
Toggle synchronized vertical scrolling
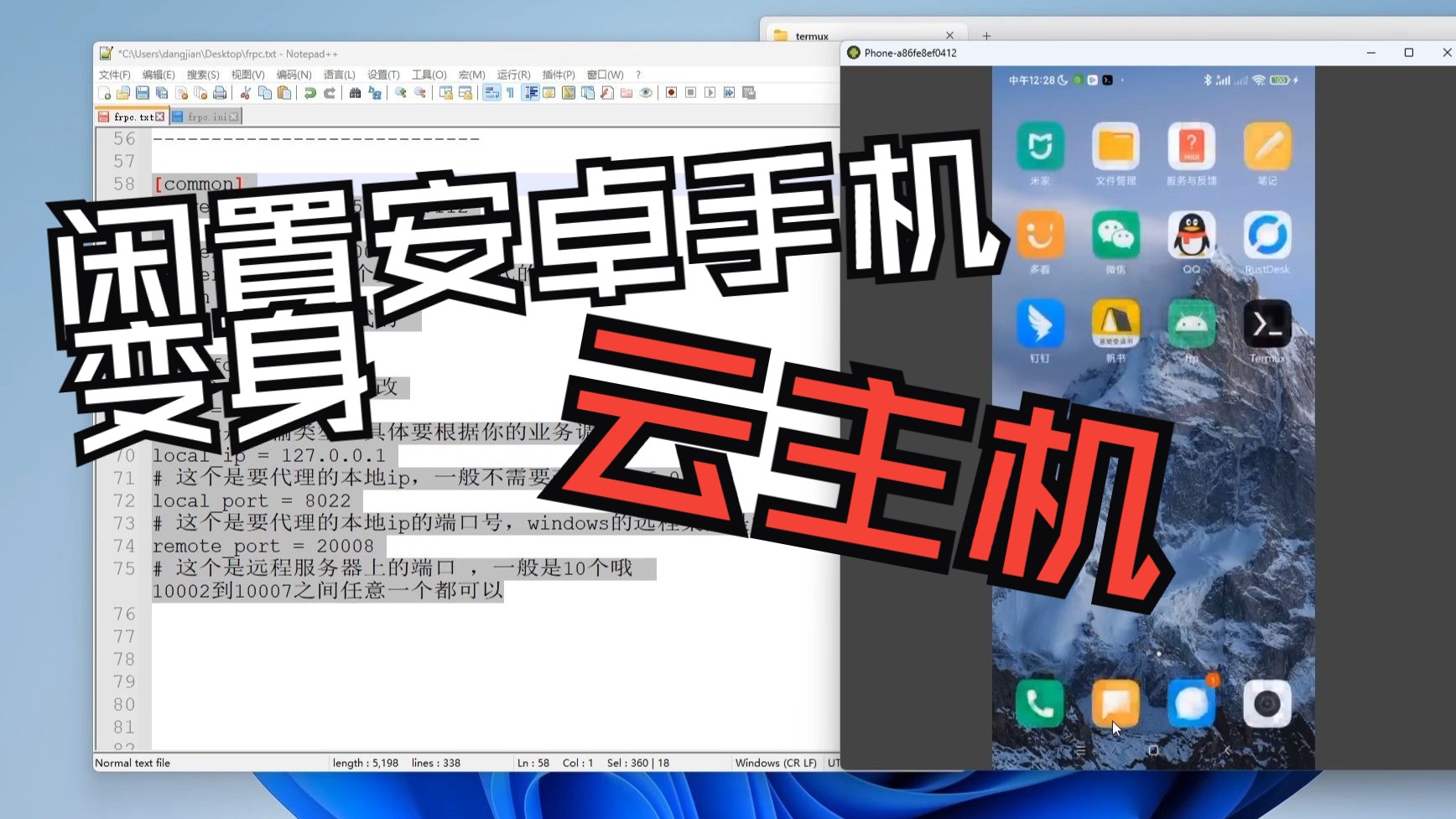[x=446, y=93]
